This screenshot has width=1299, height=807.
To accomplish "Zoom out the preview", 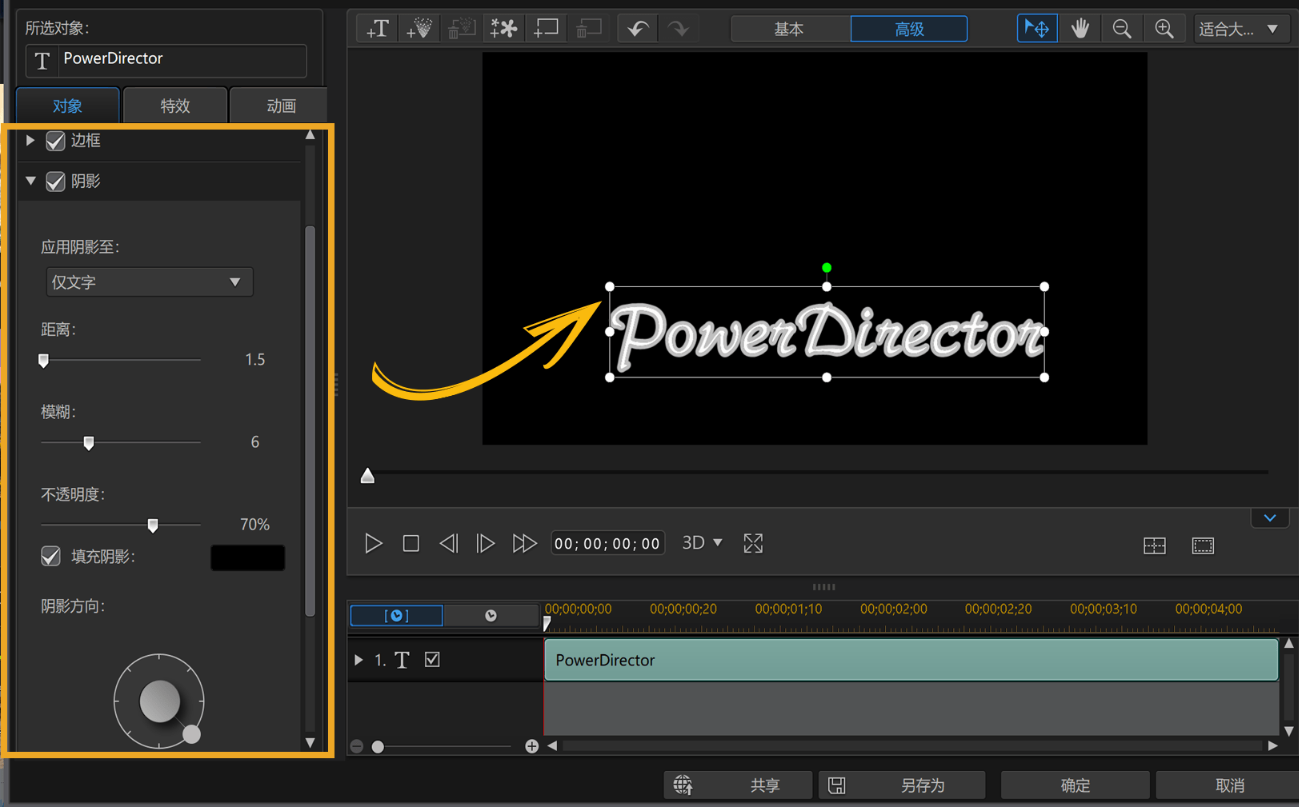I will click(1122, 29).
